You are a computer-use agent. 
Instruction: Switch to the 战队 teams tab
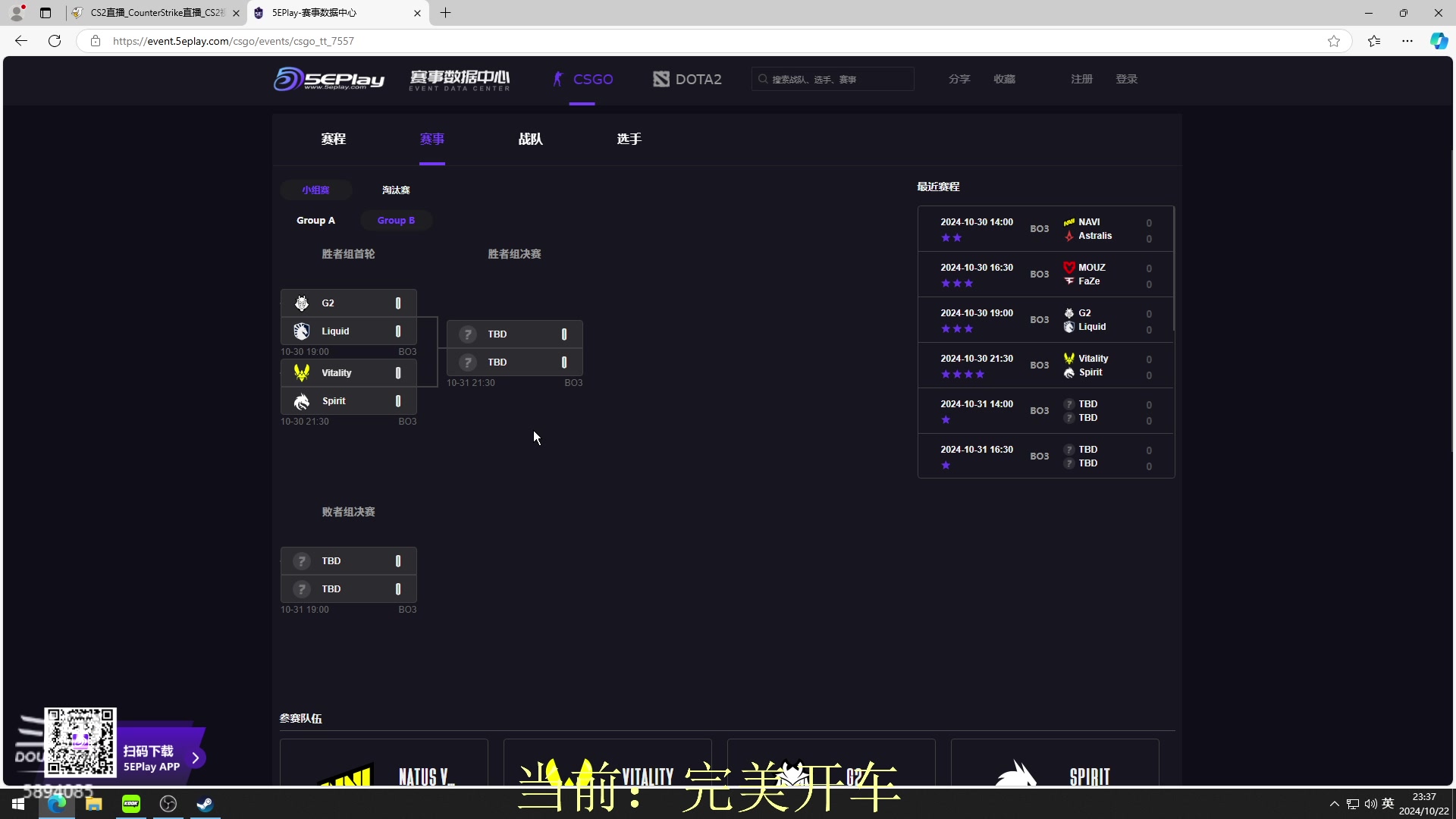click(x=531, y=139)
